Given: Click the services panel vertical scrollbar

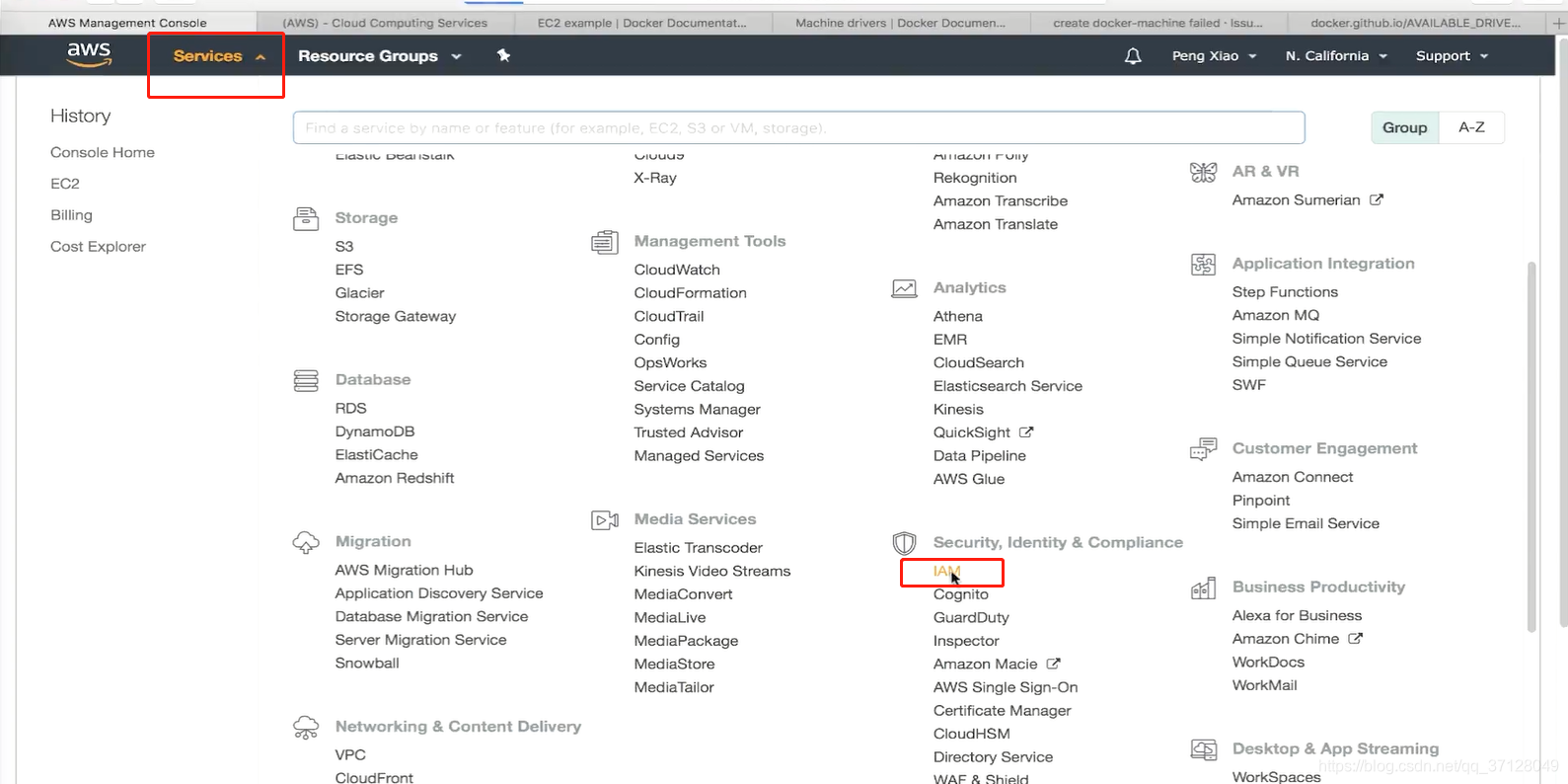Looking at the screenshot, I should [x=1531, y=446].
